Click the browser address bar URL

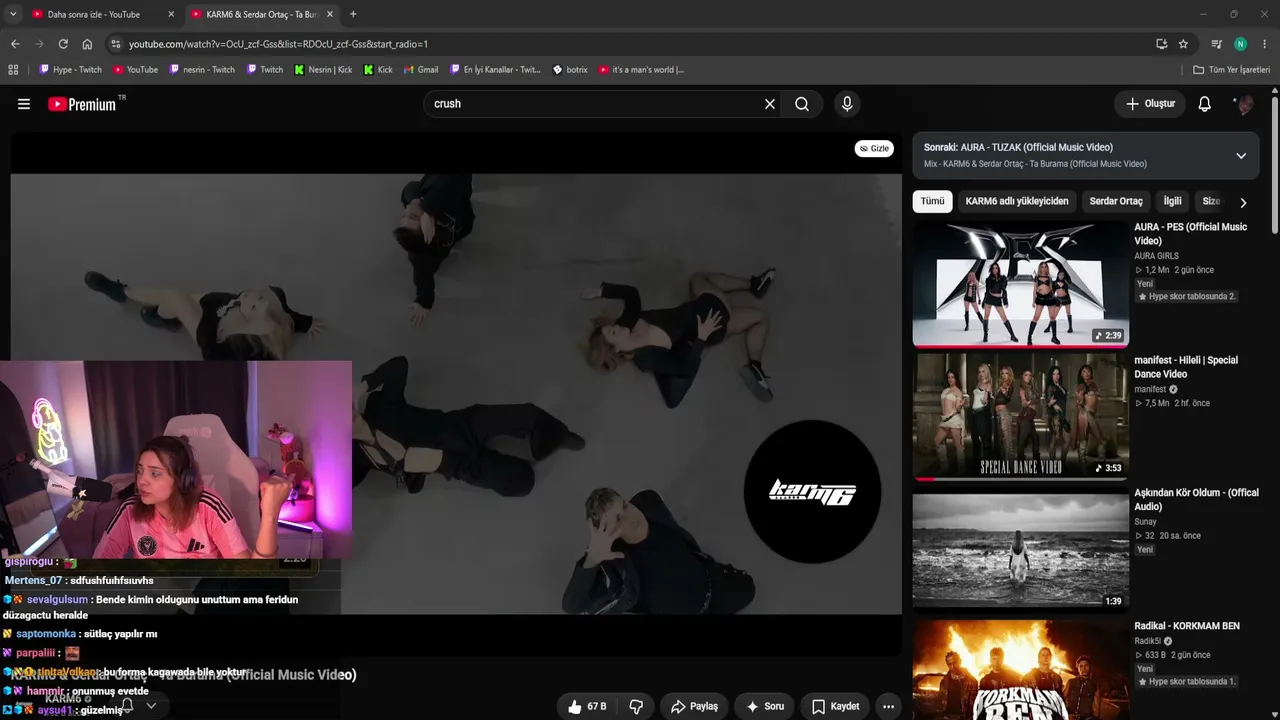click(x=278, y=44)
